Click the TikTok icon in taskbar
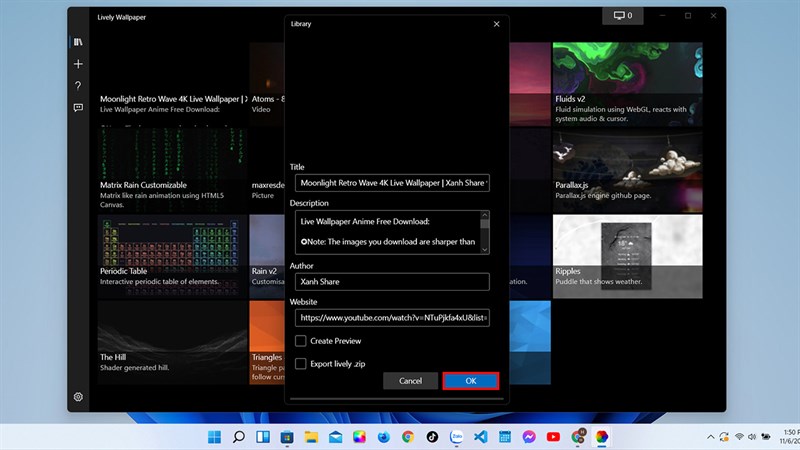Image resolution: width=800 pixels, height=450 pixels. (x=432, y=437)
